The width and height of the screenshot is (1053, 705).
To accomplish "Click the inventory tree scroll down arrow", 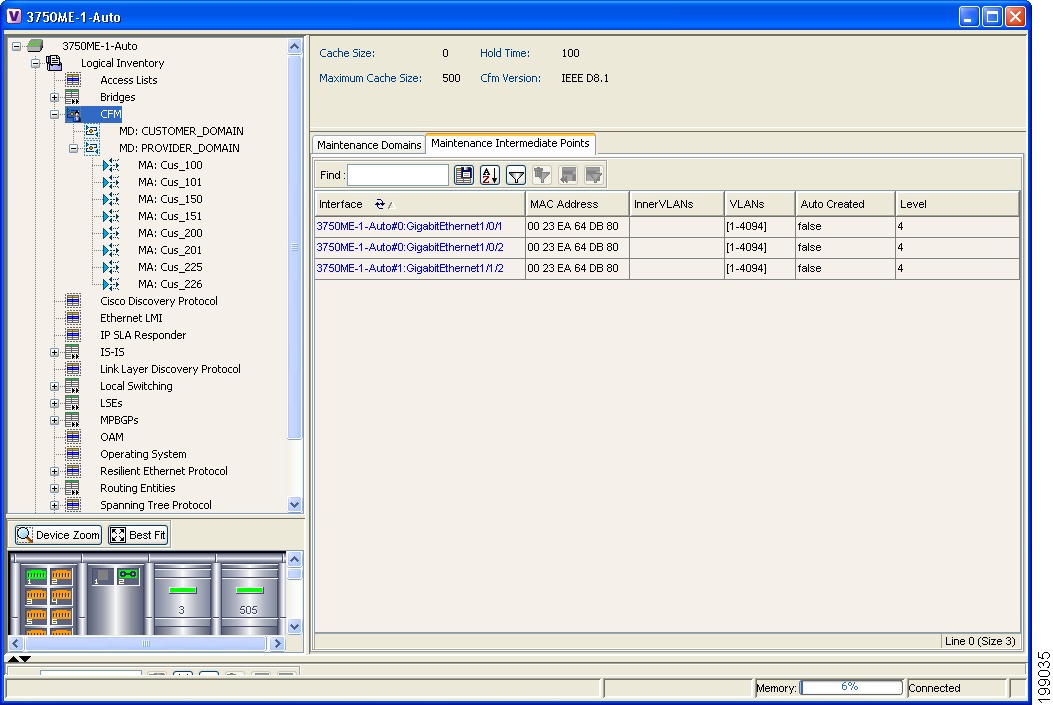I will pos(294,504).
